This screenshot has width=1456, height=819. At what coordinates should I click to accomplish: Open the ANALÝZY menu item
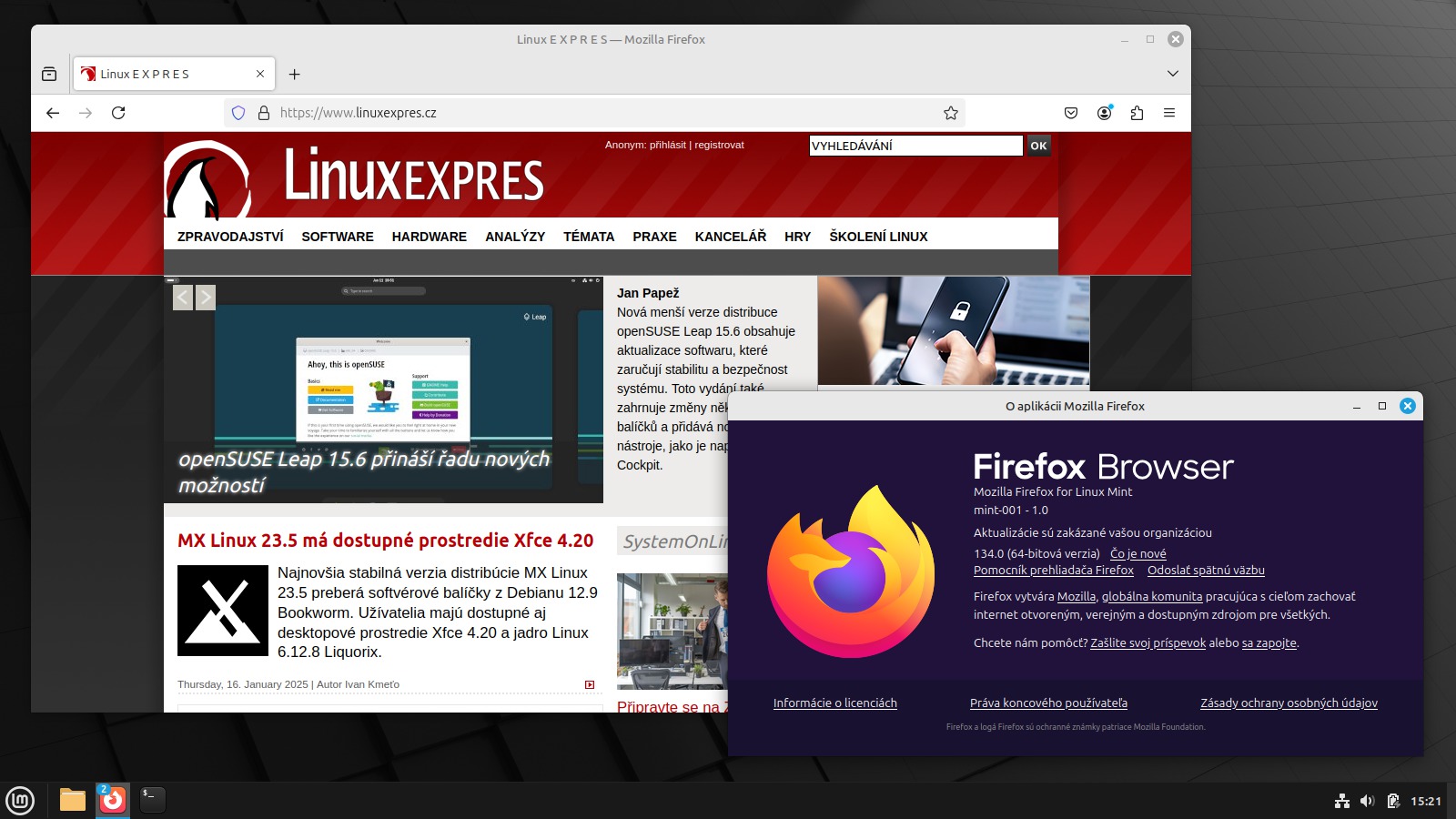pos(515,237)
